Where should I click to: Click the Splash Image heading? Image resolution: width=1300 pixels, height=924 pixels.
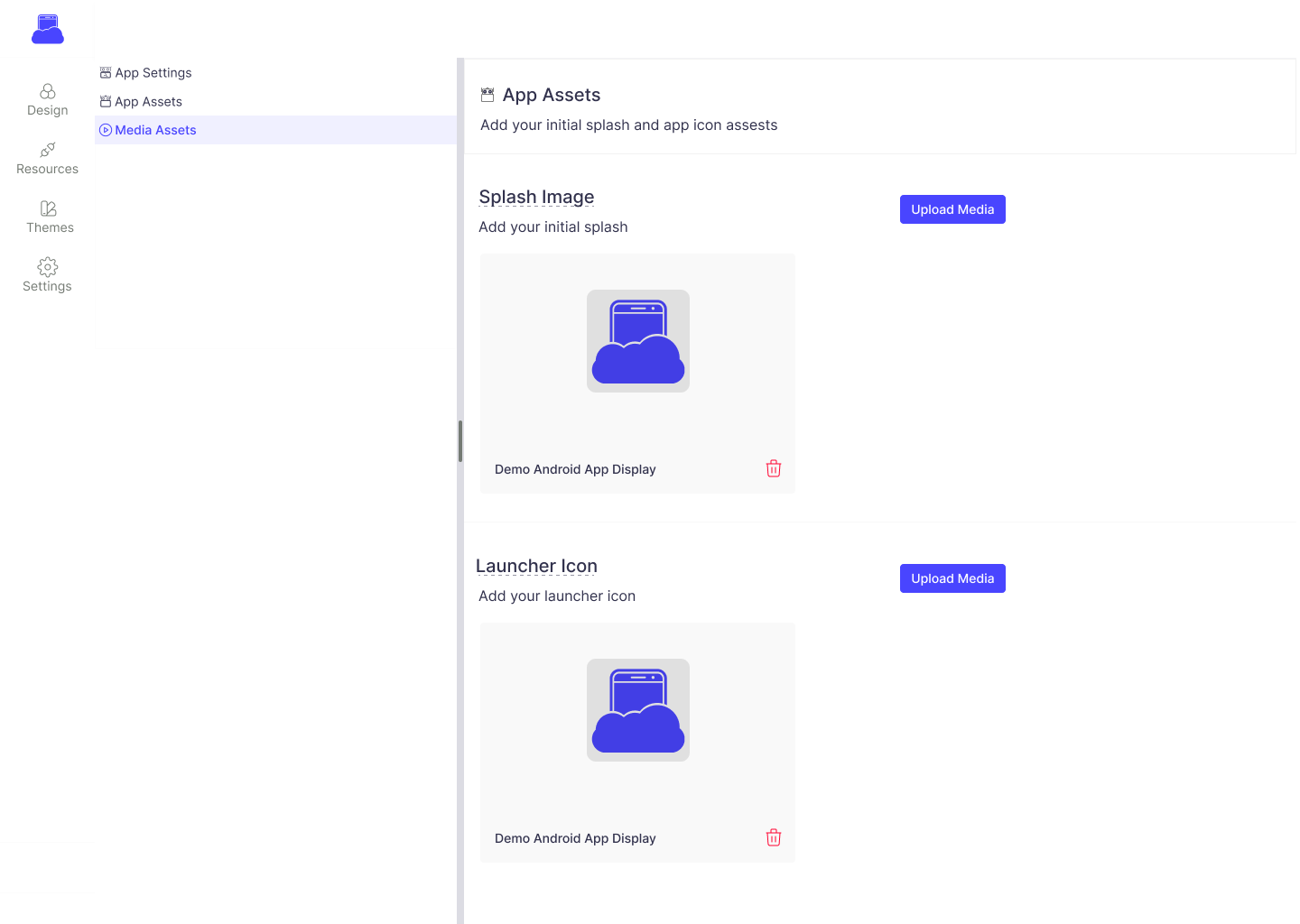[x=536, y=197]
